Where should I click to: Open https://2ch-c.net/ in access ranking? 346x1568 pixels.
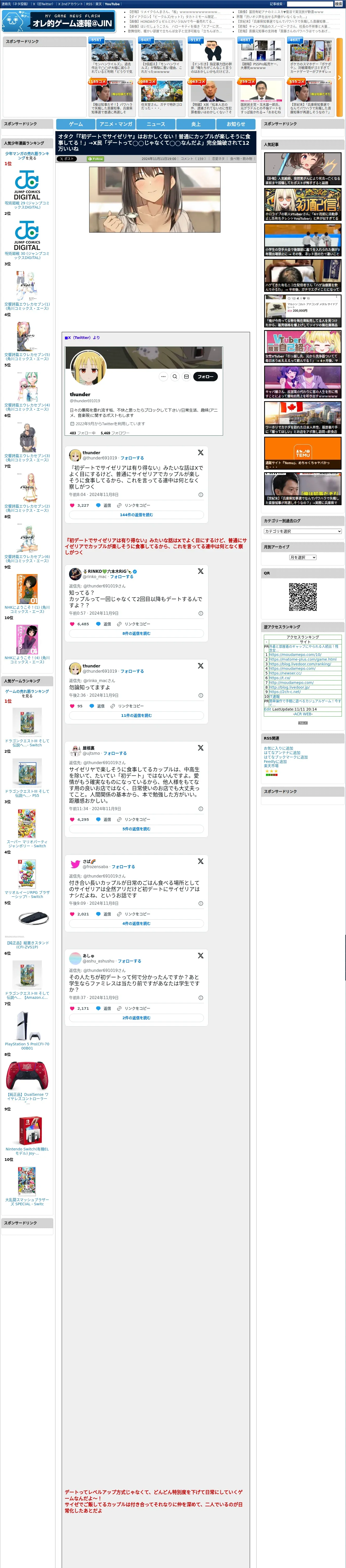click(x=285, y=691)
